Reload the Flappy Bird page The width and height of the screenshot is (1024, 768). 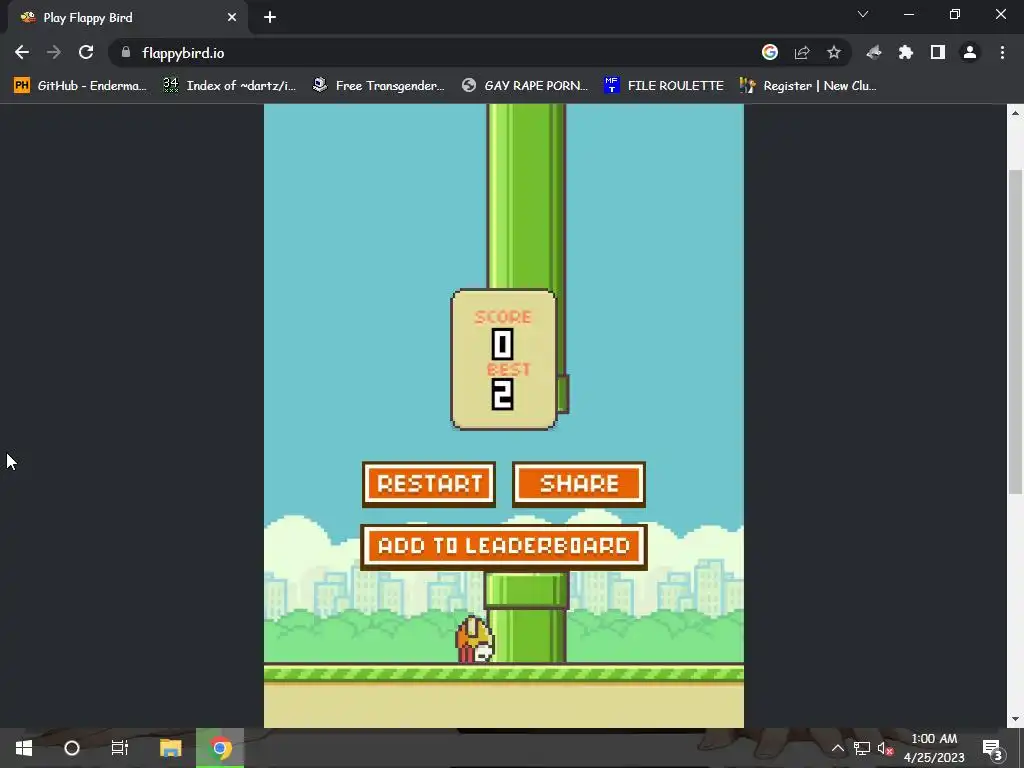(86, 52)
